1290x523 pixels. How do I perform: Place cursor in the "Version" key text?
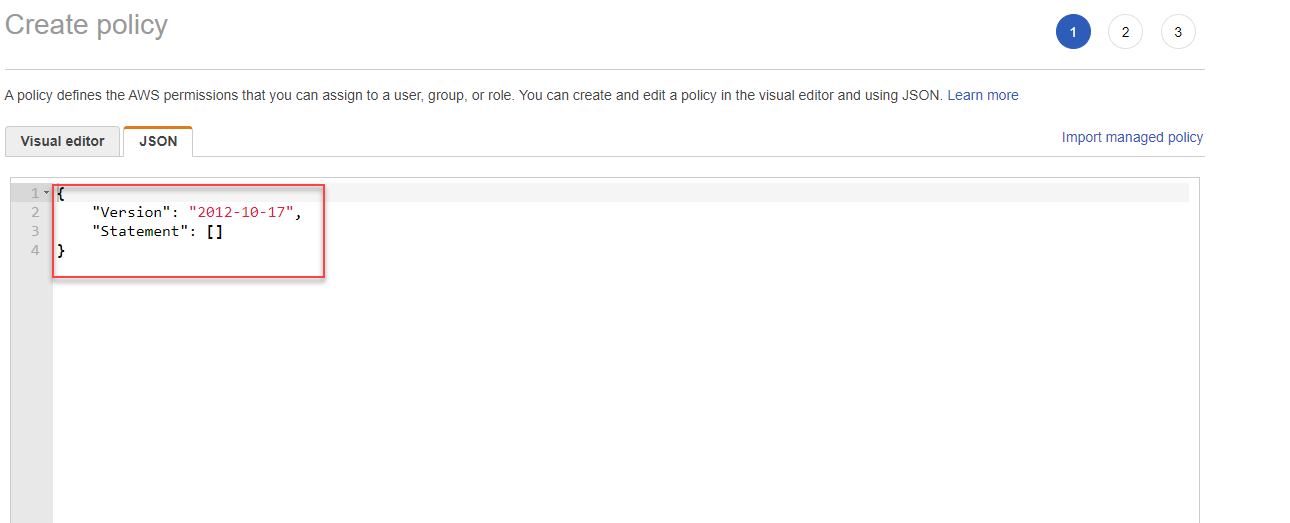[x=130, y=212]
